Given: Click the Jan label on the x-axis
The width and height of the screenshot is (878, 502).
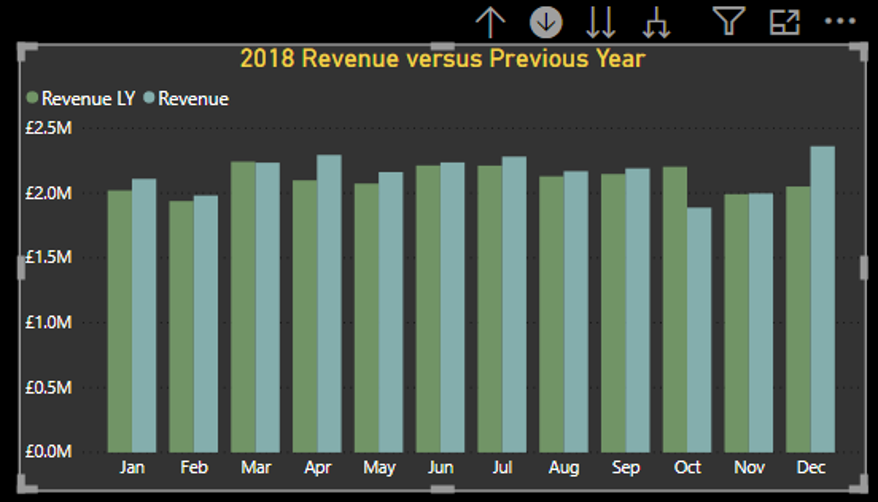Looking at the screenshot, I should (x=131, y=468).
